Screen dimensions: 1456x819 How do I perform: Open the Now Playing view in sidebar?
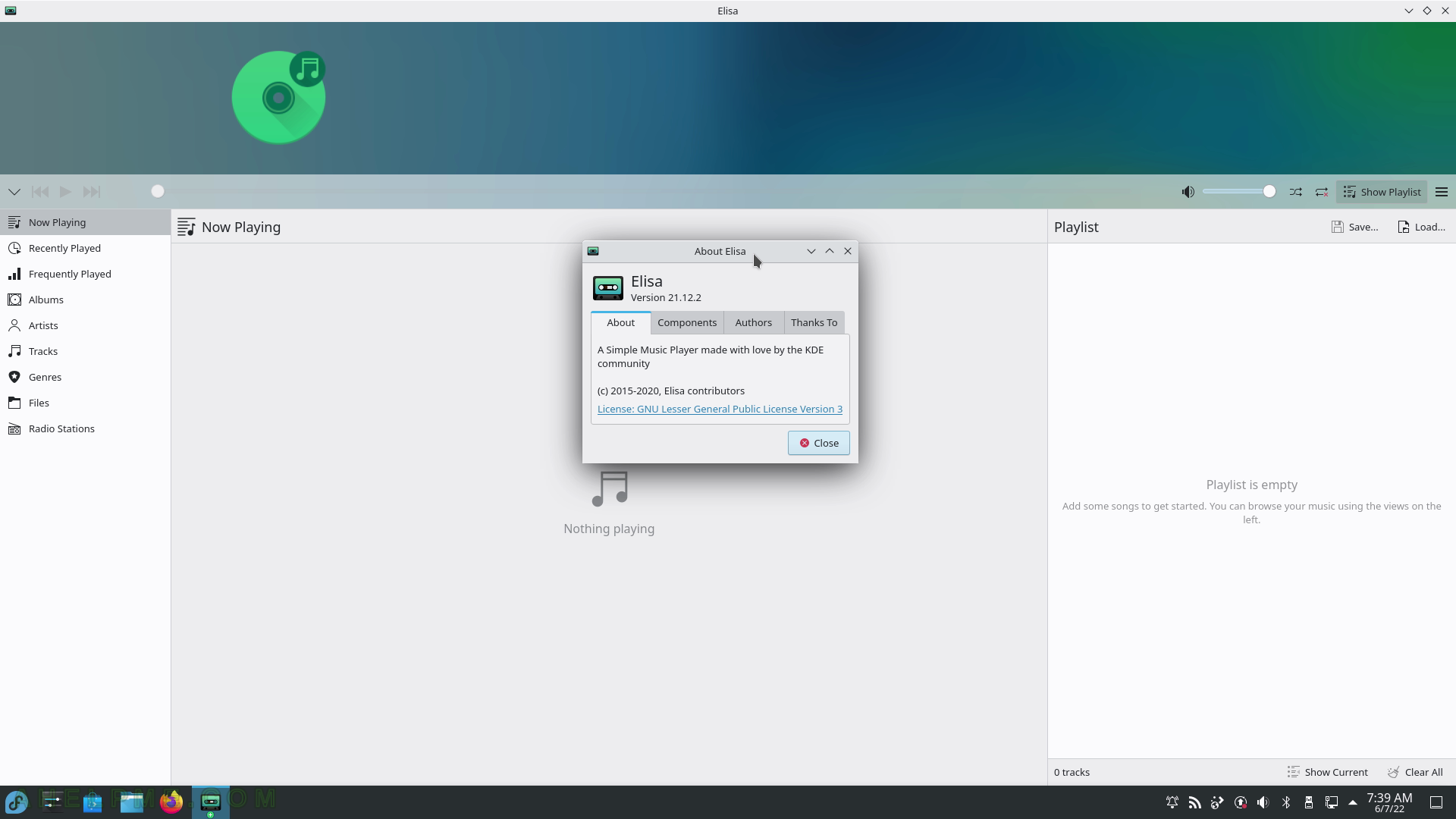(x=85, y=222)
